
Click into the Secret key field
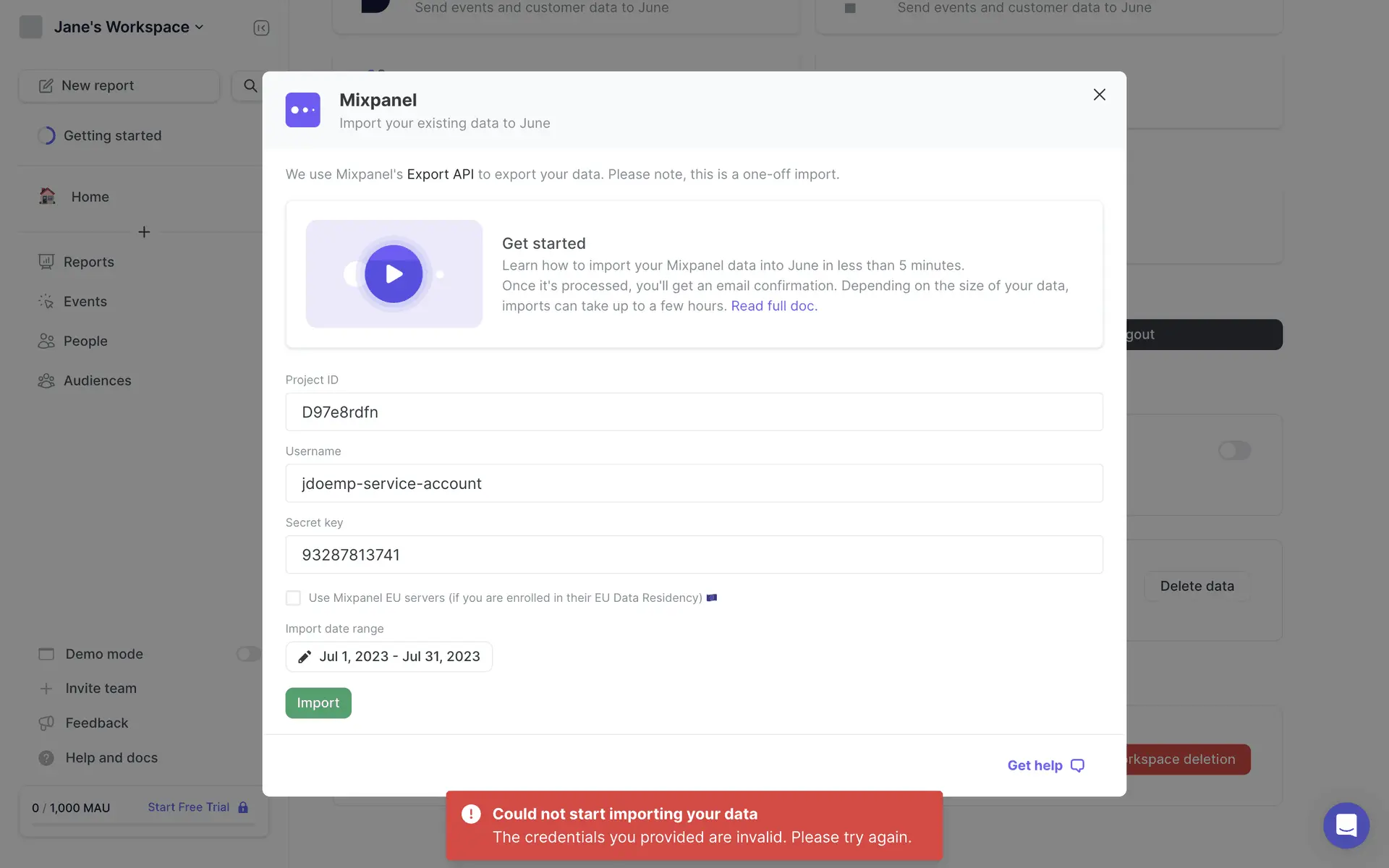pos(693,555)
